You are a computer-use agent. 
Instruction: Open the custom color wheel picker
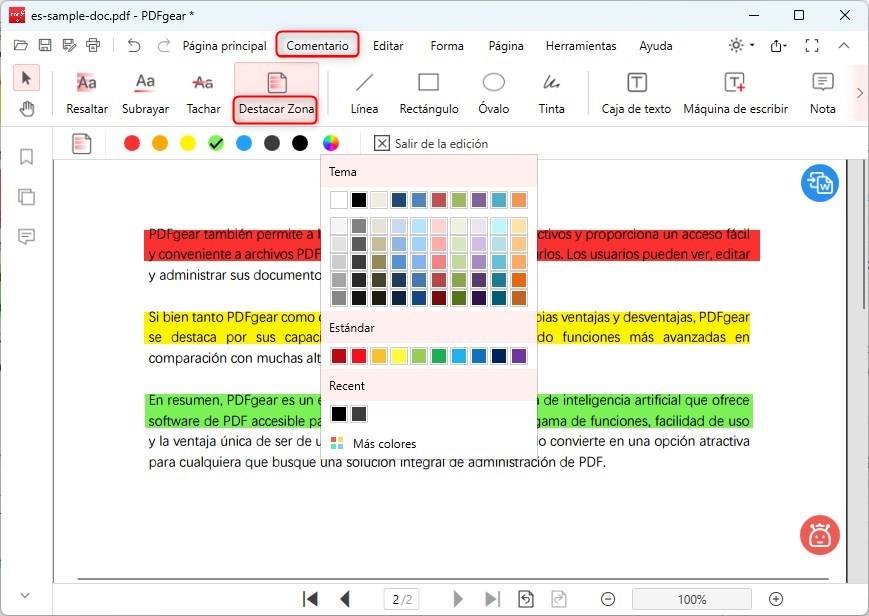(x=331, y=143)
